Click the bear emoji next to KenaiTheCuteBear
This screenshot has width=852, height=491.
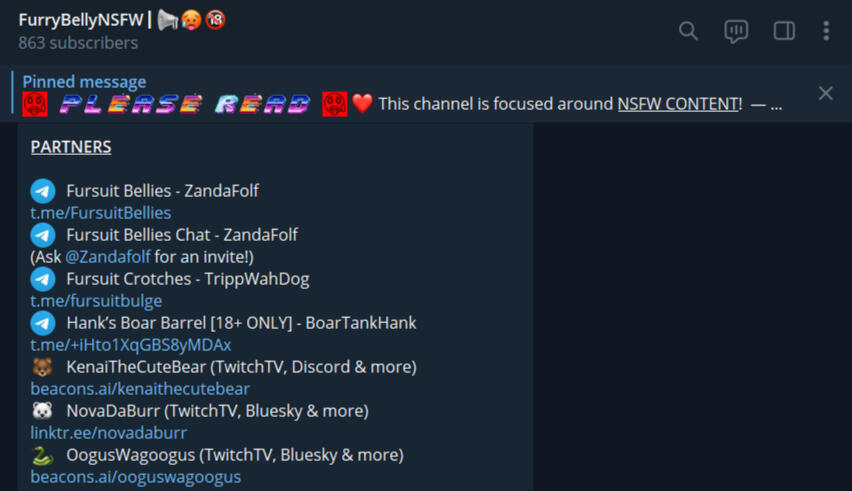point(42,367)
